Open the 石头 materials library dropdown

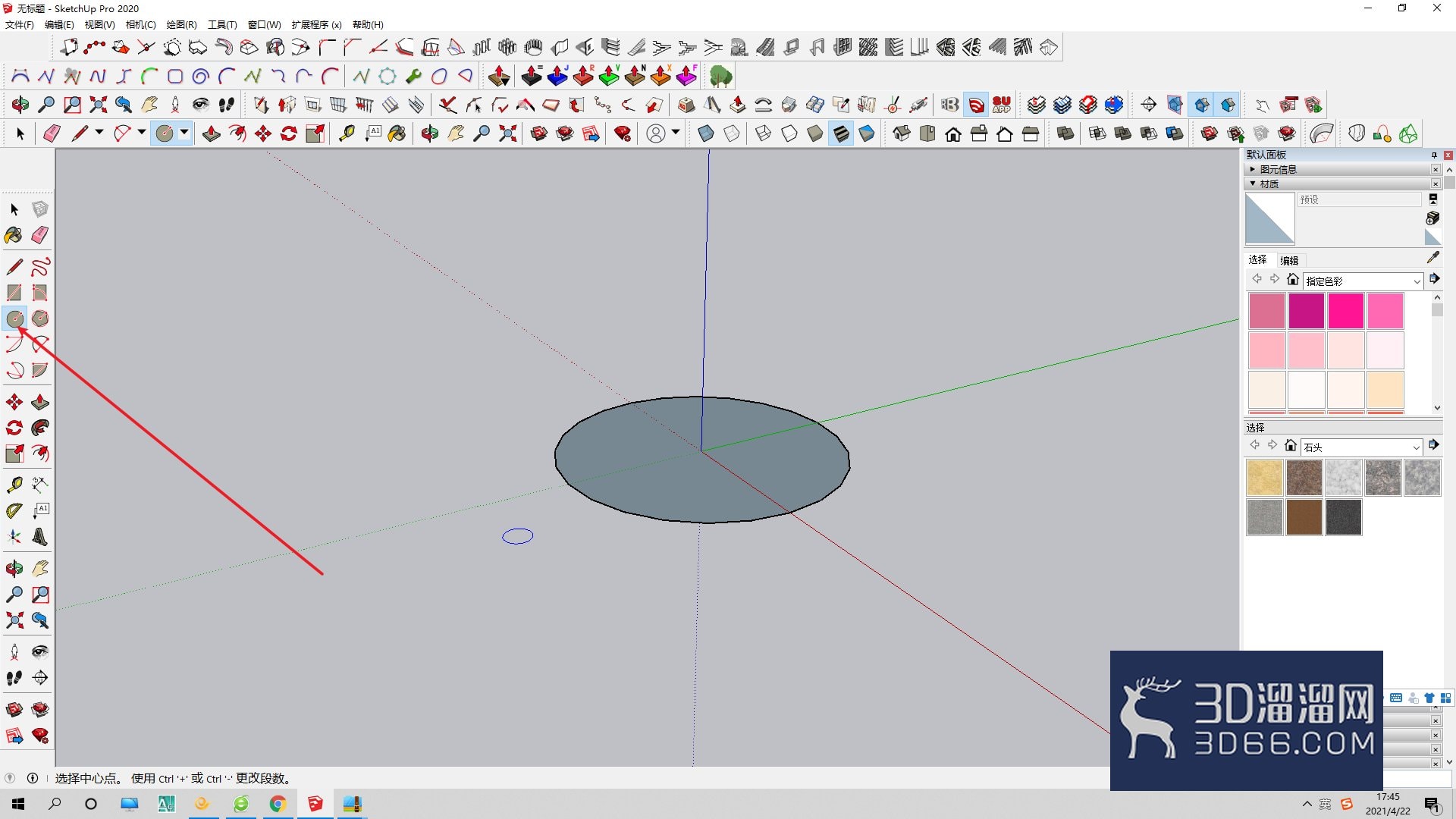[1362, 447]
